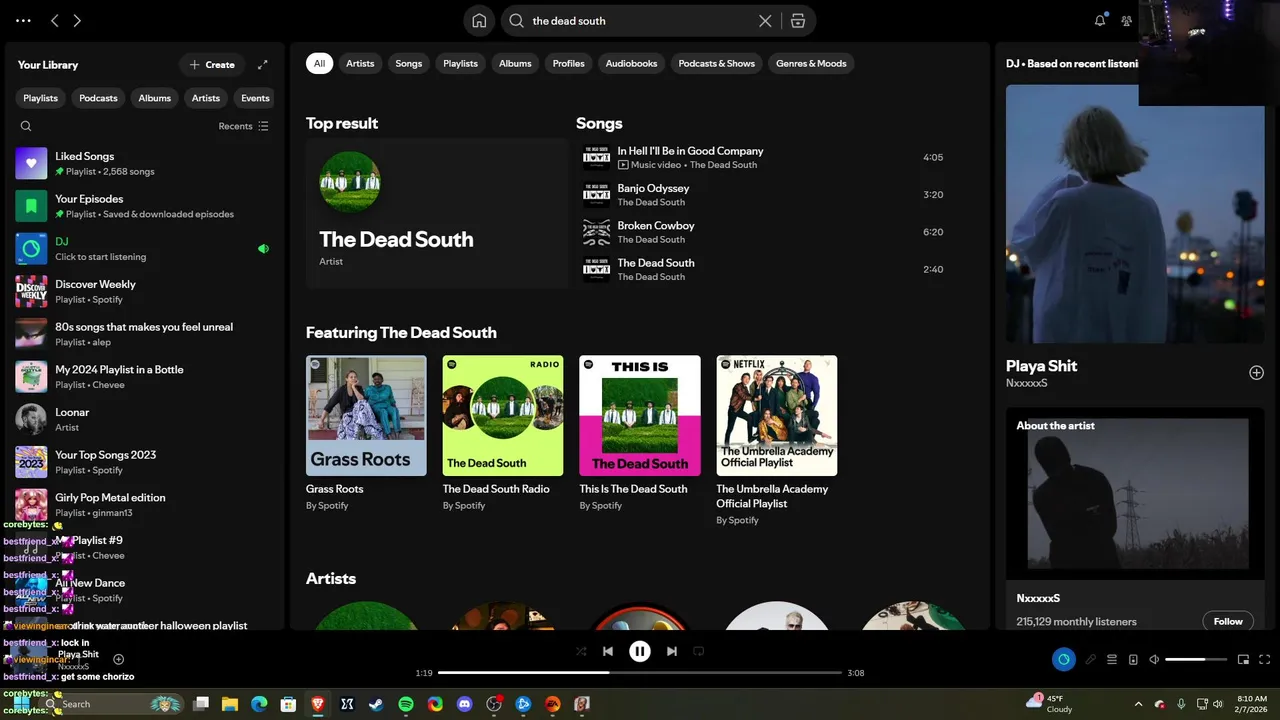The image size is (1280, 720).
Task: Expand Your Library to full view
Action: pos(263,65)
